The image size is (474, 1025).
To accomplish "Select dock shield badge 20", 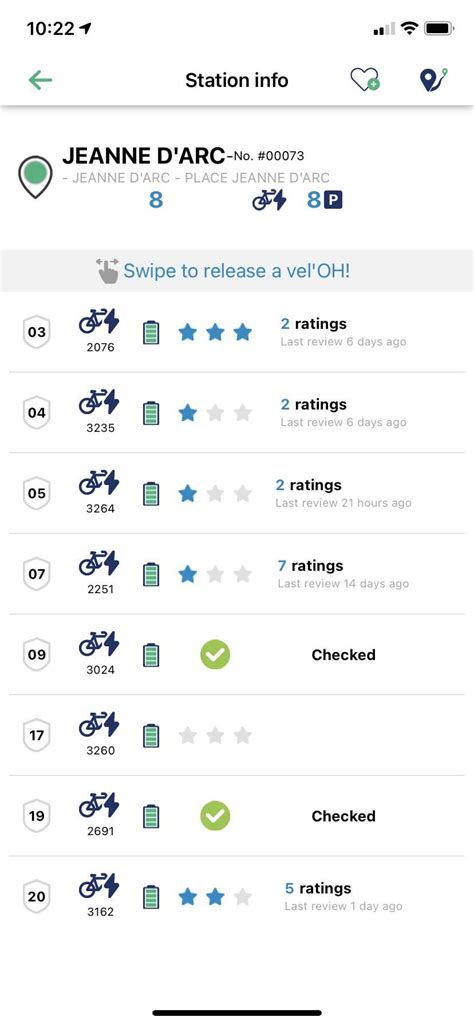I will [x=37, y=897].
